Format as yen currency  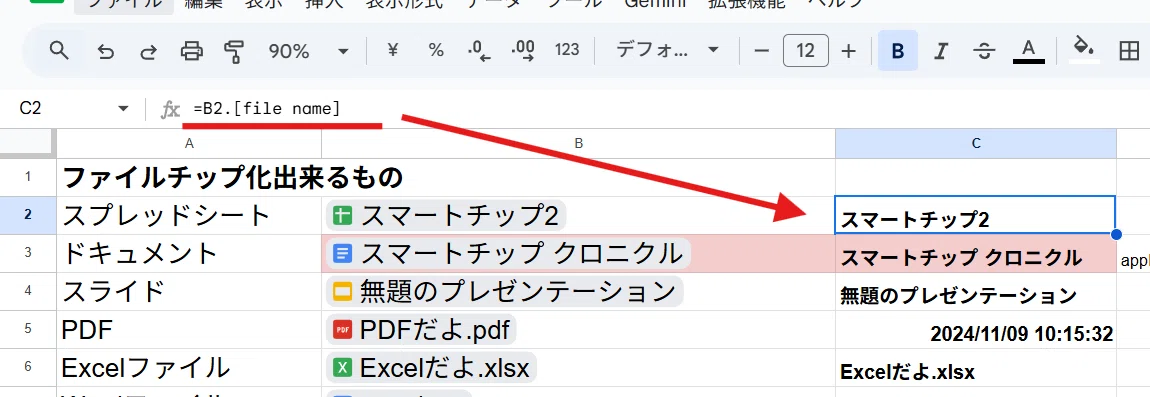click(x=393, y=51)
